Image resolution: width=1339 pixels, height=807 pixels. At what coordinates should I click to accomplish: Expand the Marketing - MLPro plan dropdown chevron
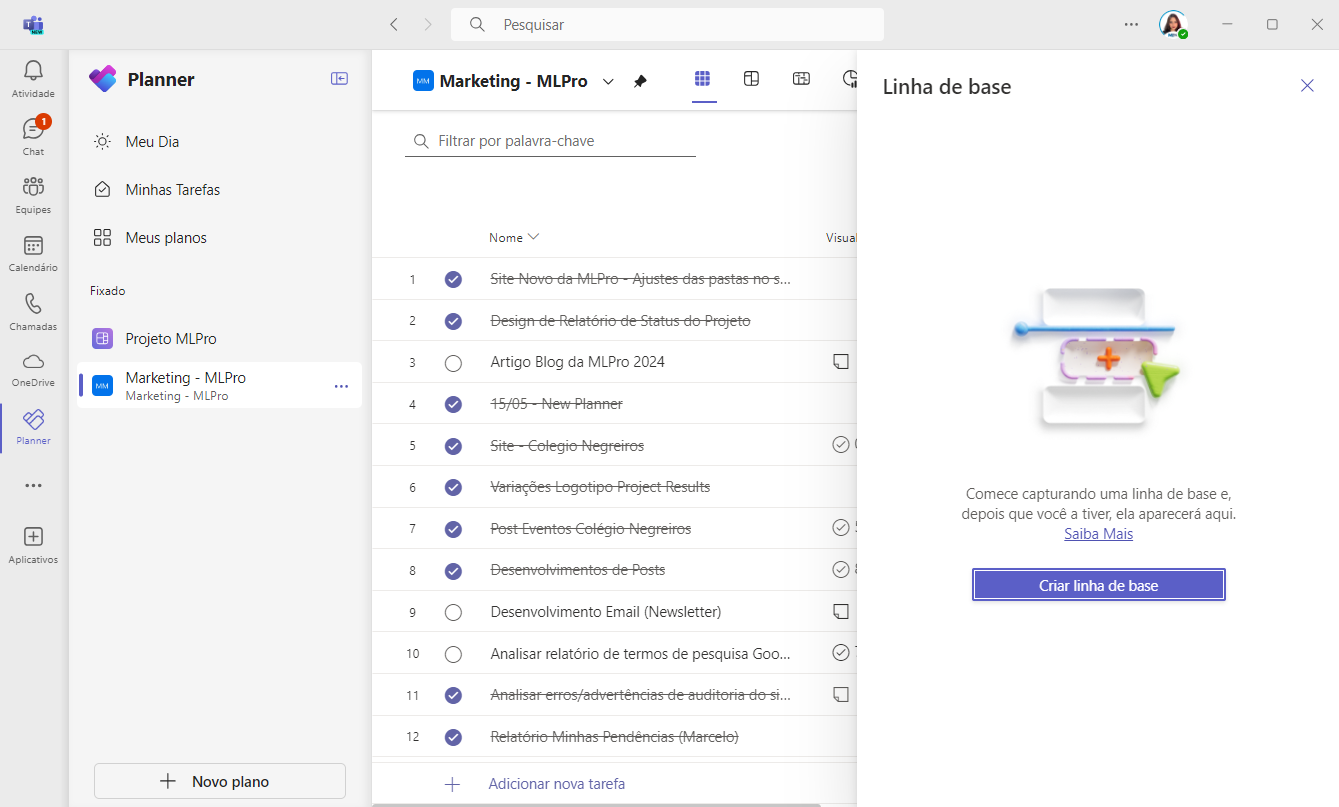[x=608, y=82]
